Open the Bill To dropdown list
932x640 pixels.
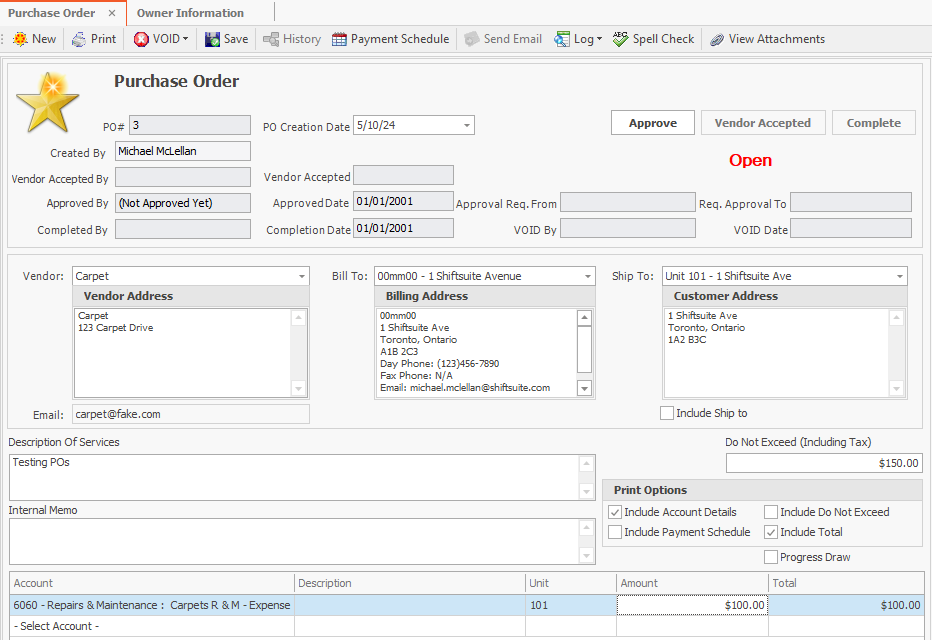point(587,276)
